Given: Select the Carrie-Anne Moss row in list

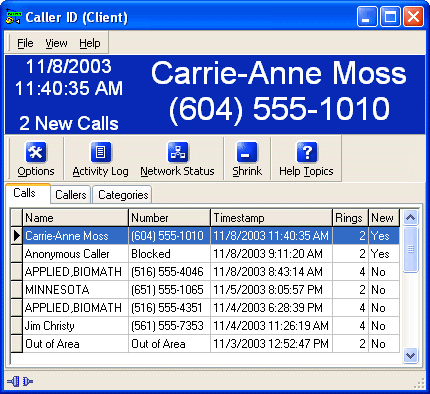Looking at the screenshot, I should 211,236.
